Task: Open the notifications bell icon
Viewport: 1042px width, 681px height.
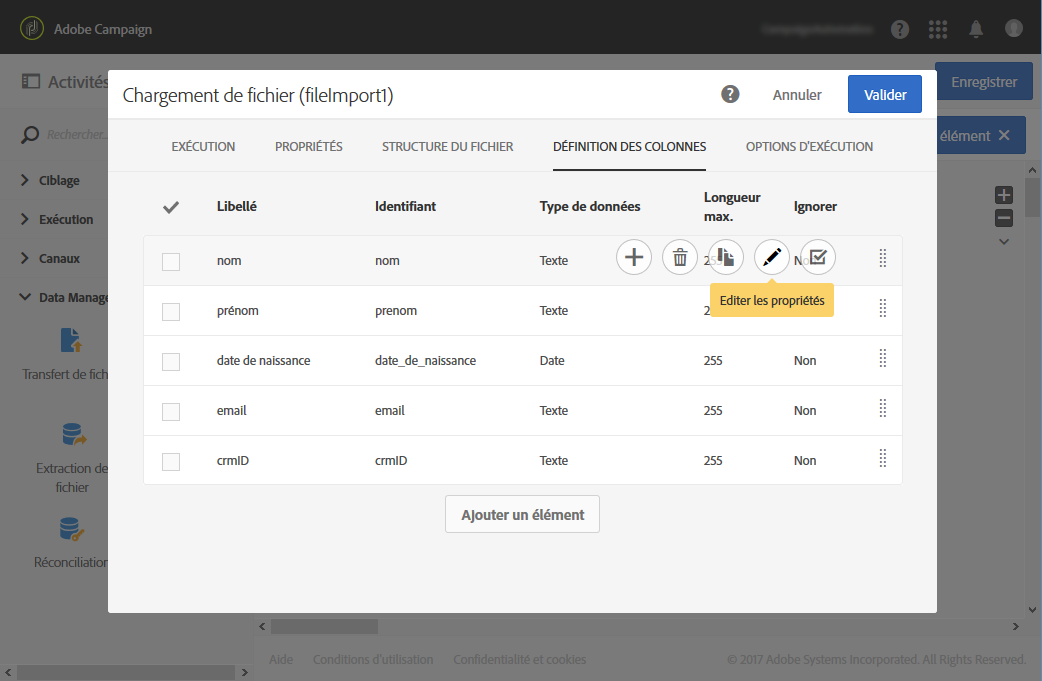Action: tap(977, 29)
